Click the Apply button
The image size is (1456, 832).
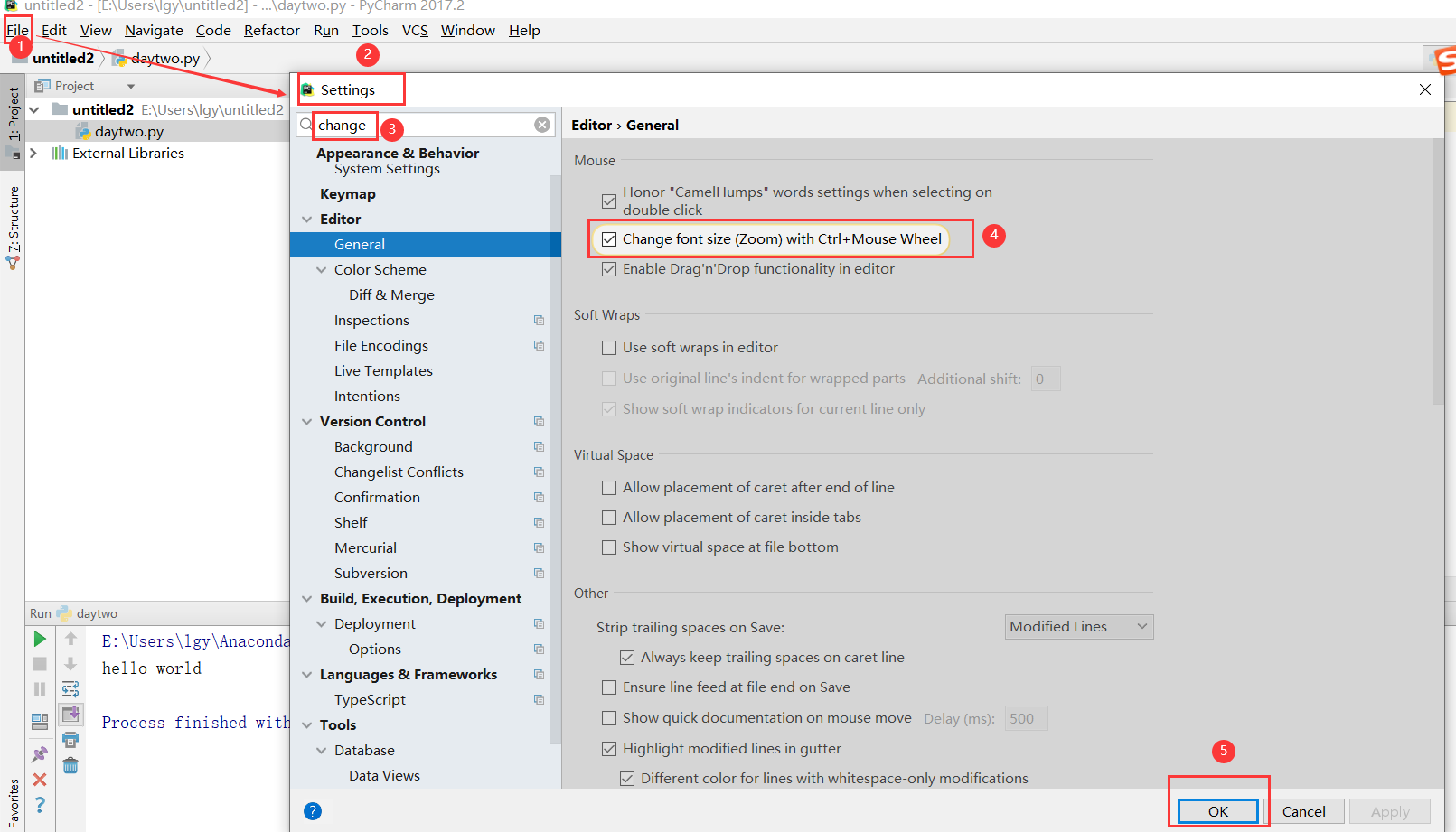point(1390,811)
